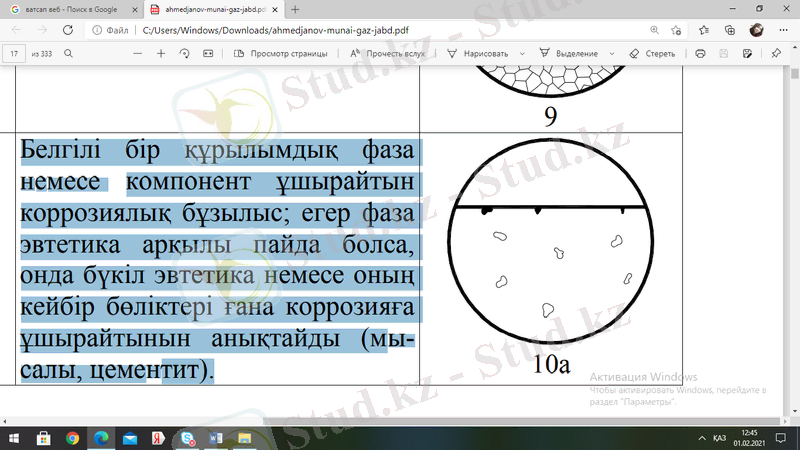The image size is (800, 450).
Task: Open the Mail app from taskbar
Action: click(130, 438)
